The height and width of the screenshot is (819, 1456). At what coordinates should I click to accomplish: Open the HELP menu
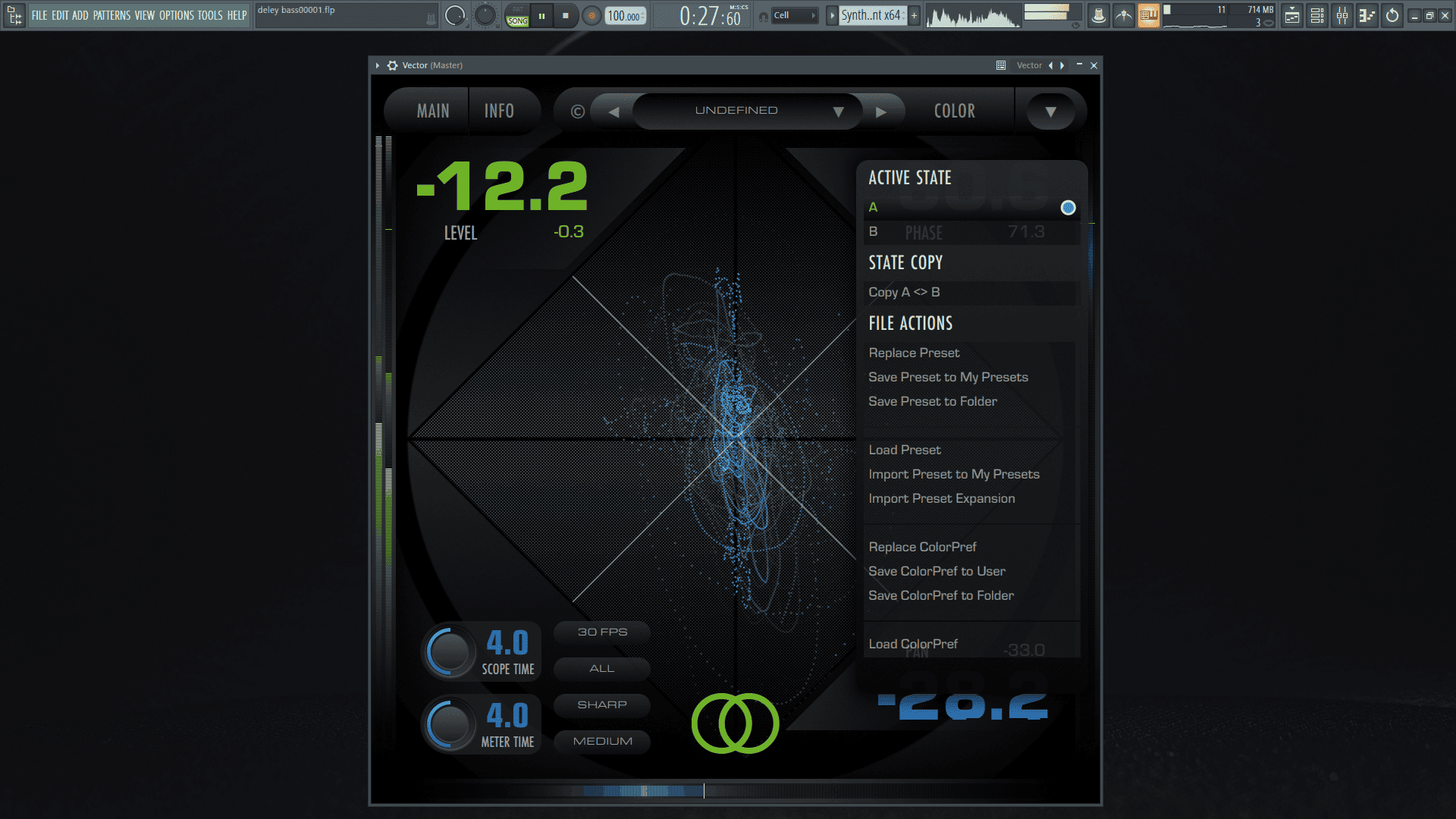(237, 15)
